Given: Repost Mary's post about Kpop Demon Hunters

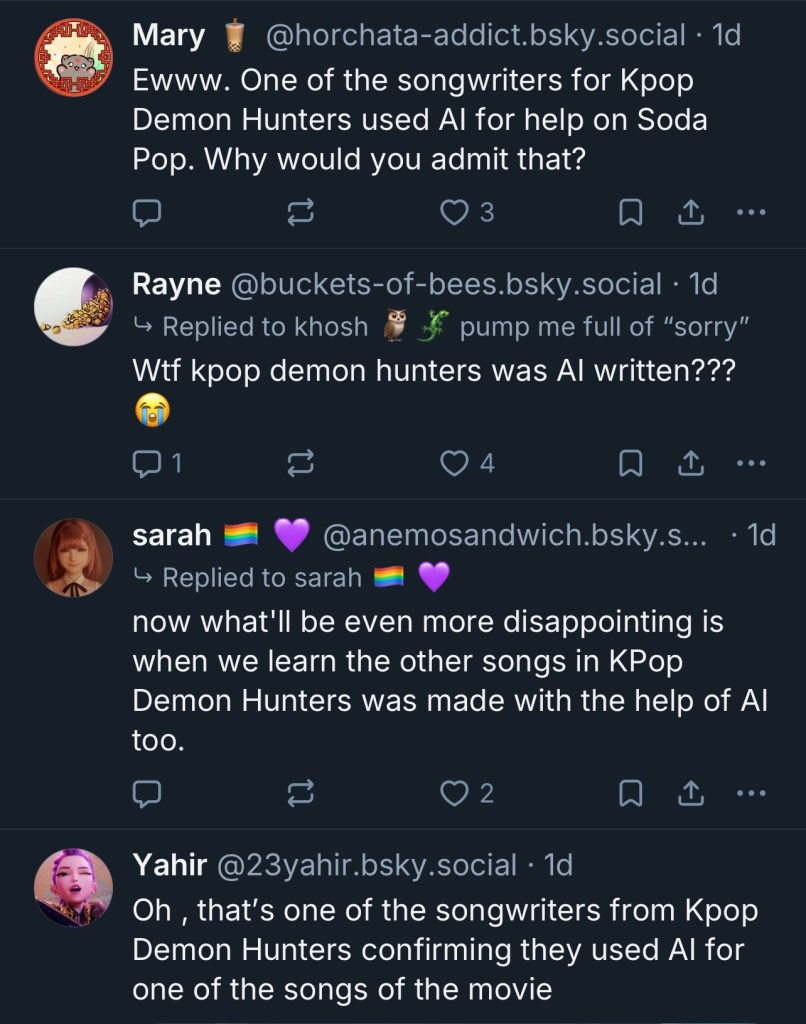Looking at the screenshot, I should [301, 212].
